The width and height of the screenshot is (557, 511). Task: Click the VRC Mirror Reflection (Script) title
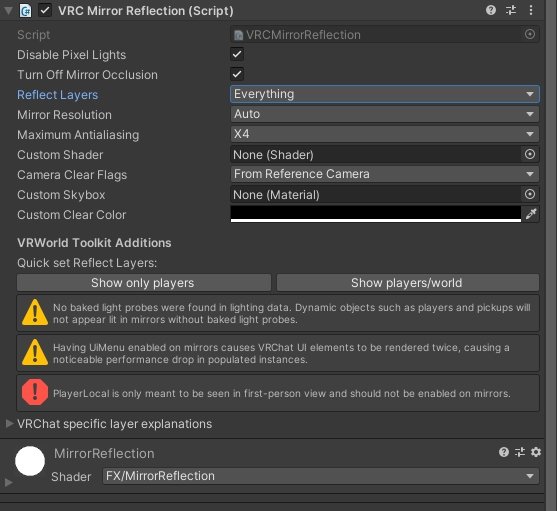(146, 11)
